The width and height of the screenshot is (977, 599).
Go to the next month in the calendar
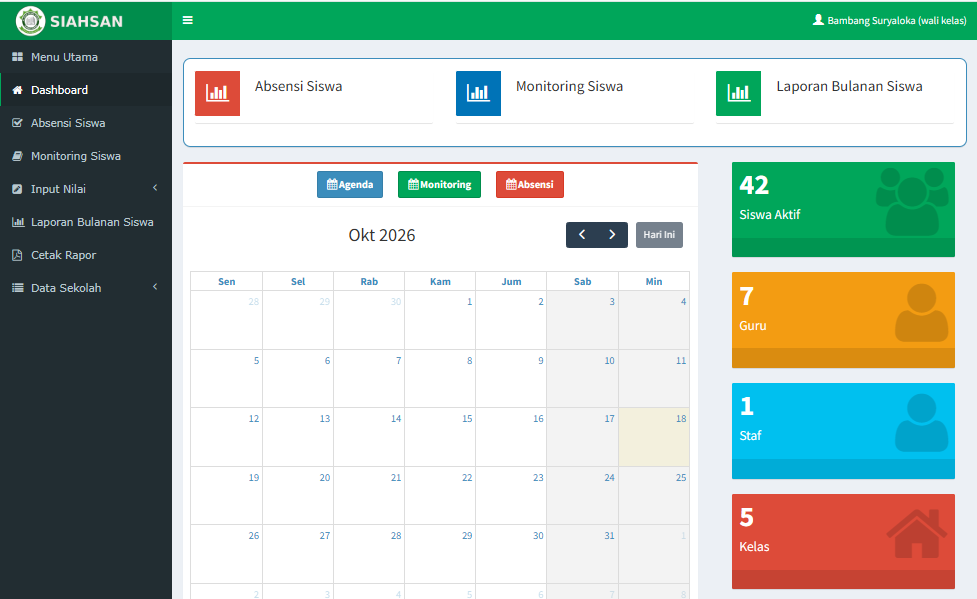point(612,235)
